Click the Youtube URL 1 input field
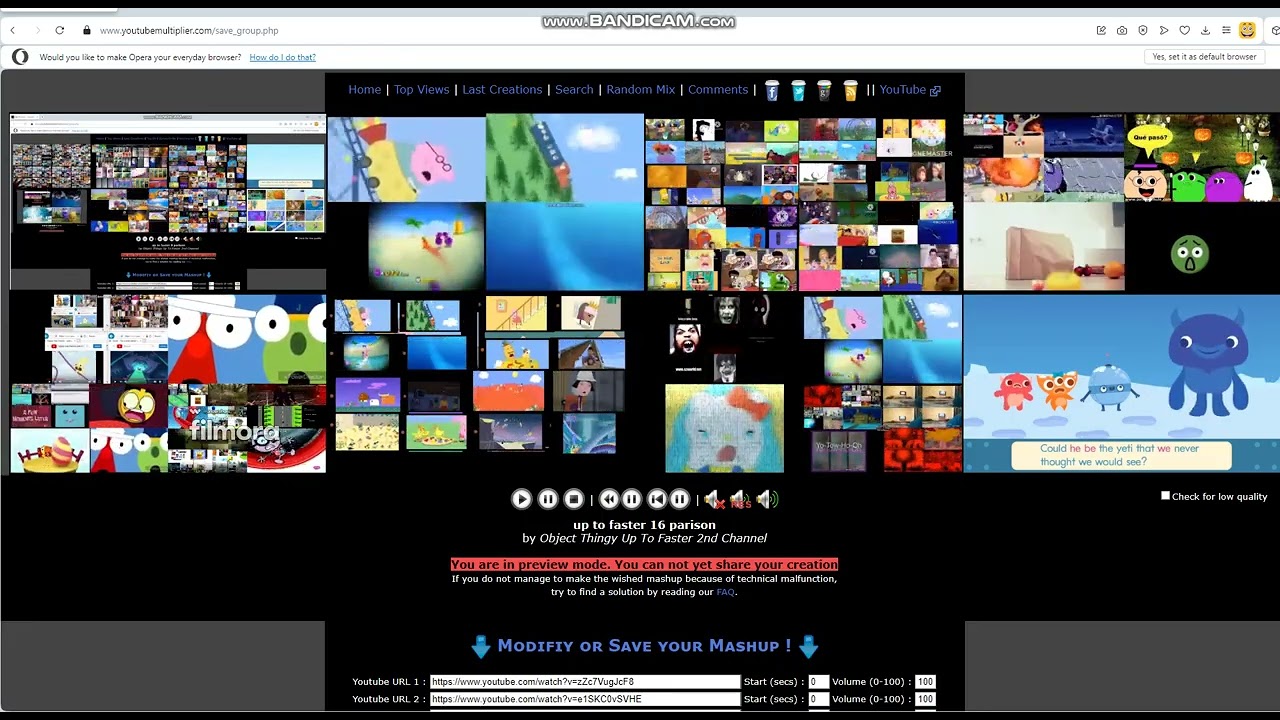 tap(585, 682)
